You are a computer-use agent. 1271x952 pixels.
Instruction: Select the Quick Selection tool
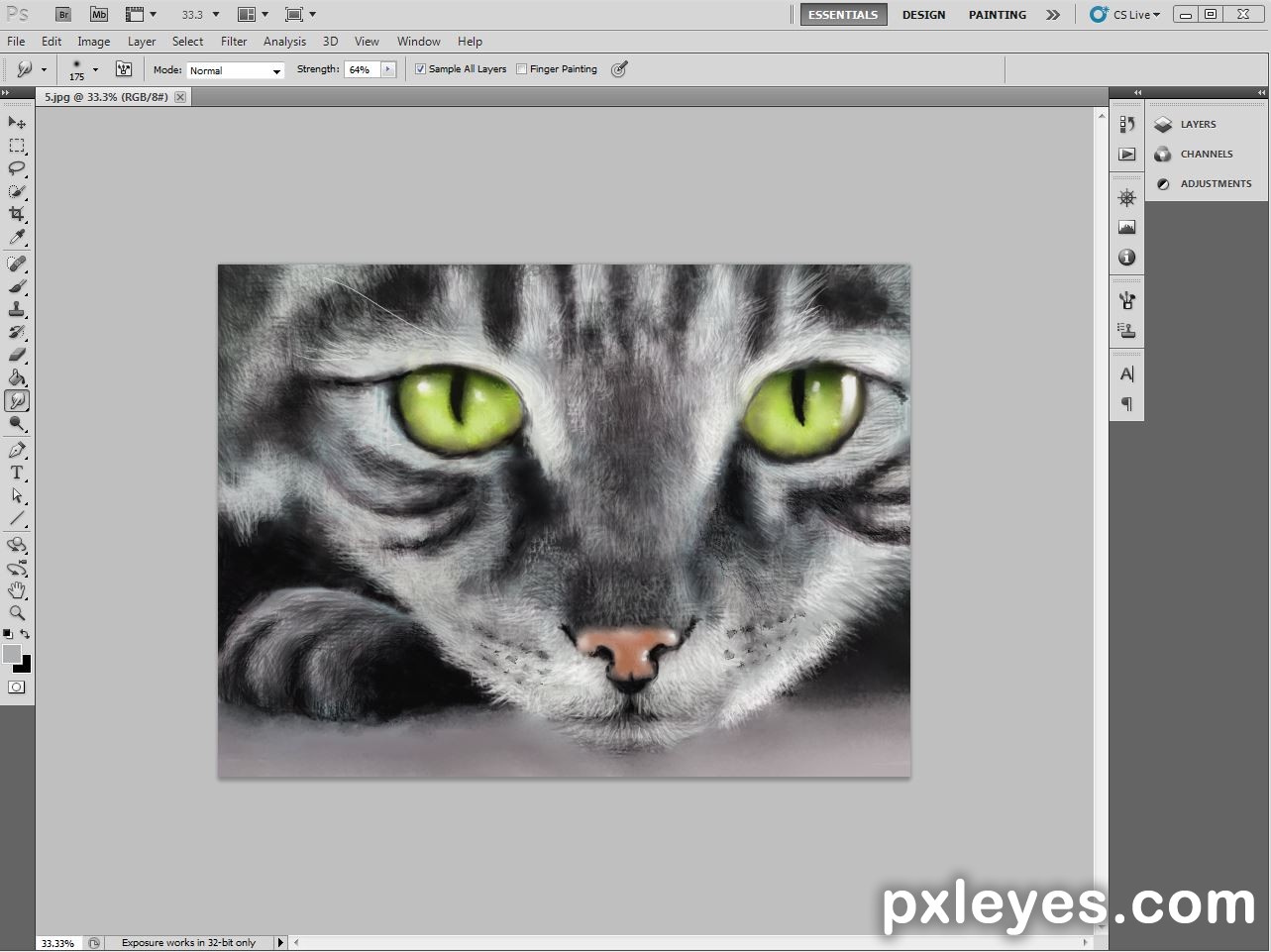pyautogui.click(x=17, y=191)
